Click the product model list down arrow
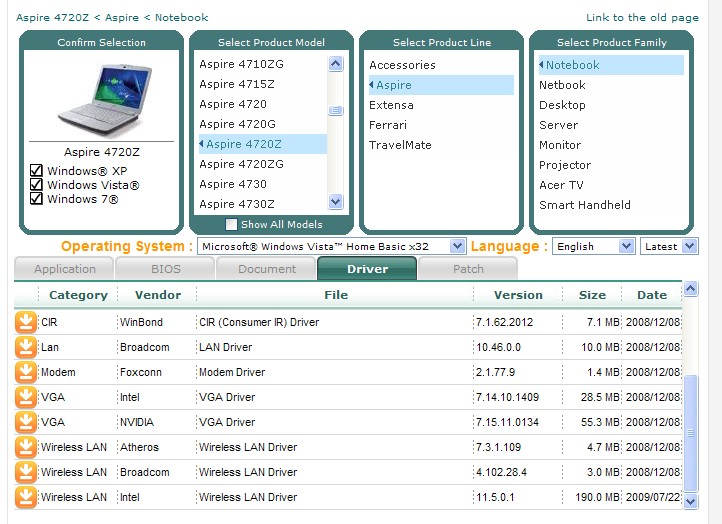The image size is (722, 524). point(336,201)
